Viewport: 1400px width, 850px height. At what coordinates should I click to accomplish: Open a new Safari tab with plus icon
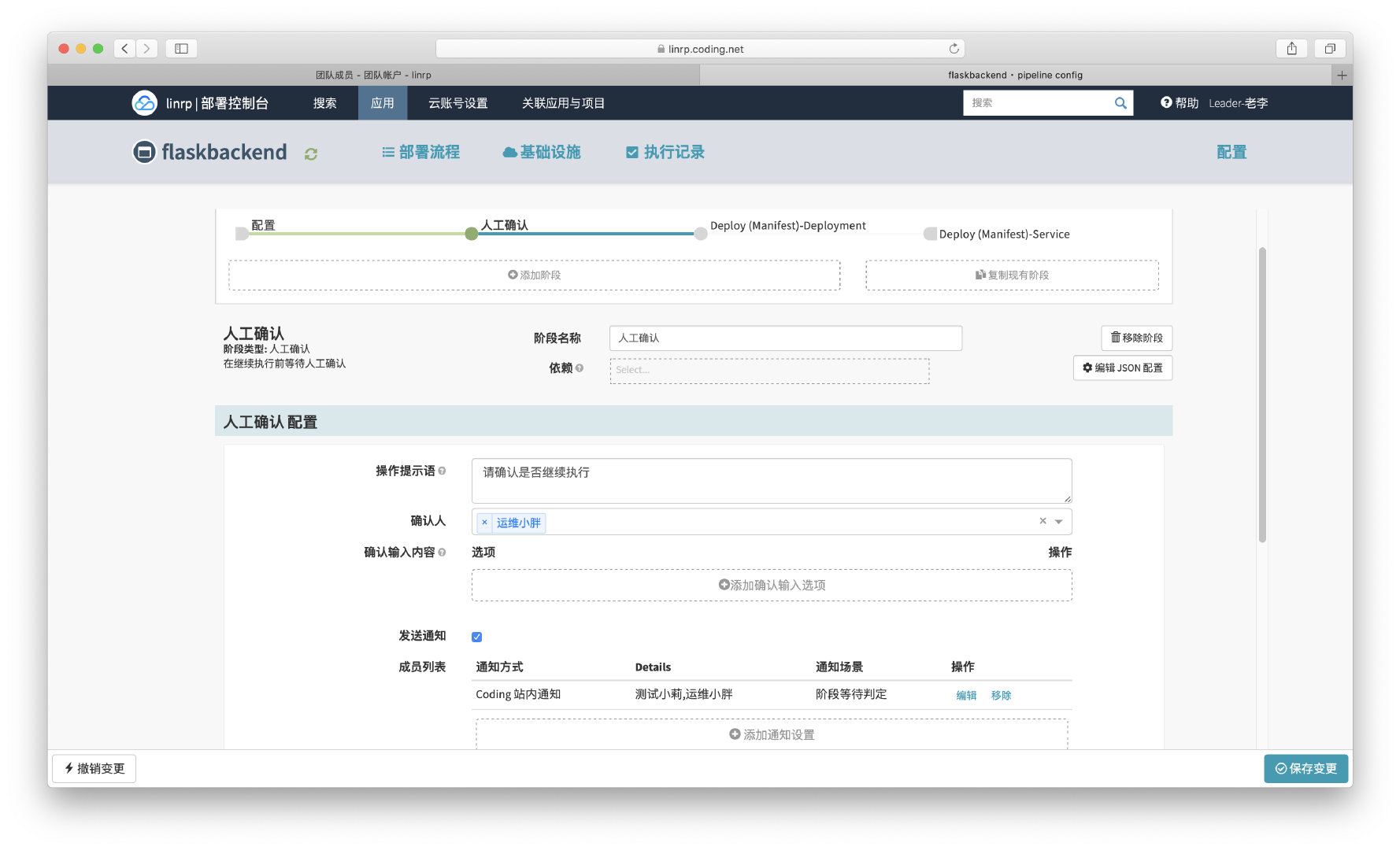(1342, 76)
